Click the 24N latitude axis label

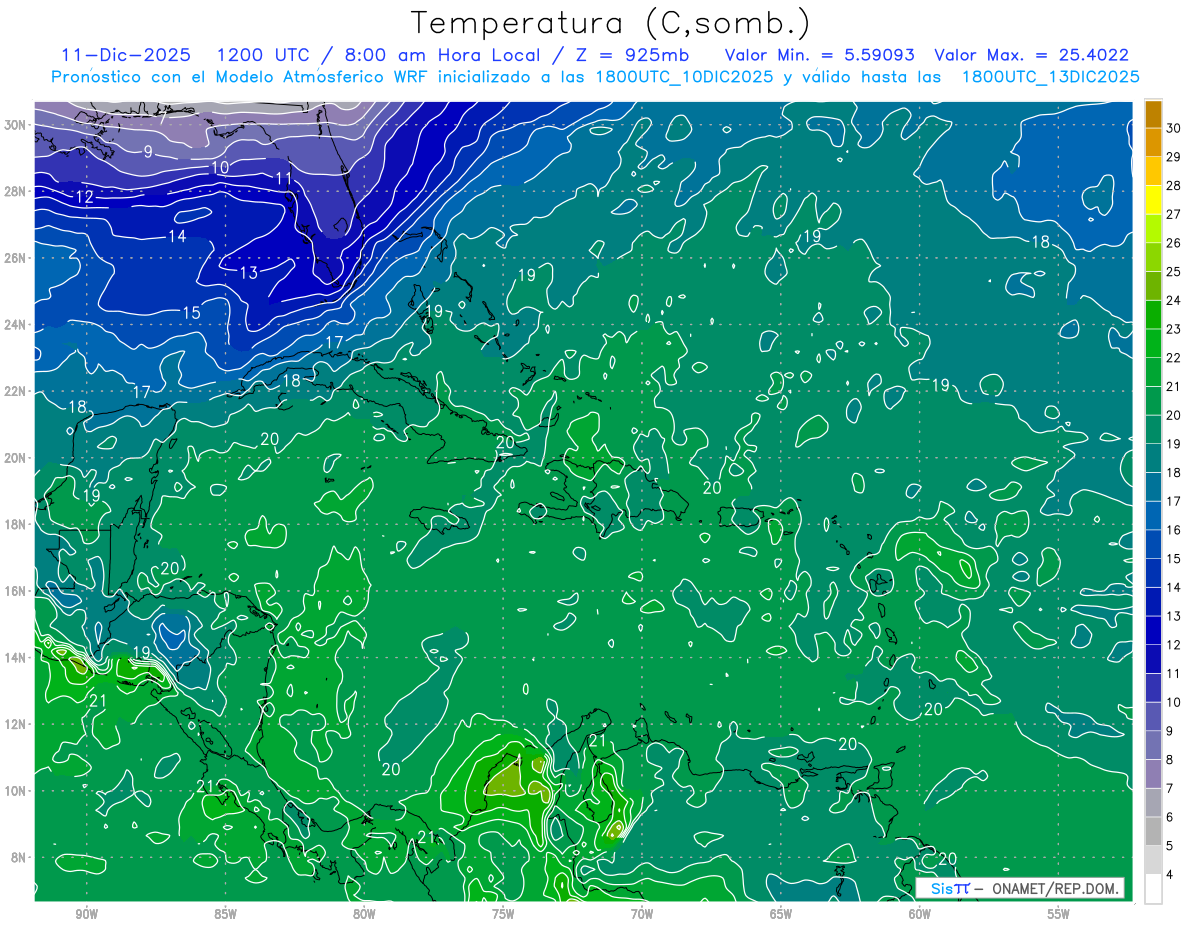(x=15, y=325)
